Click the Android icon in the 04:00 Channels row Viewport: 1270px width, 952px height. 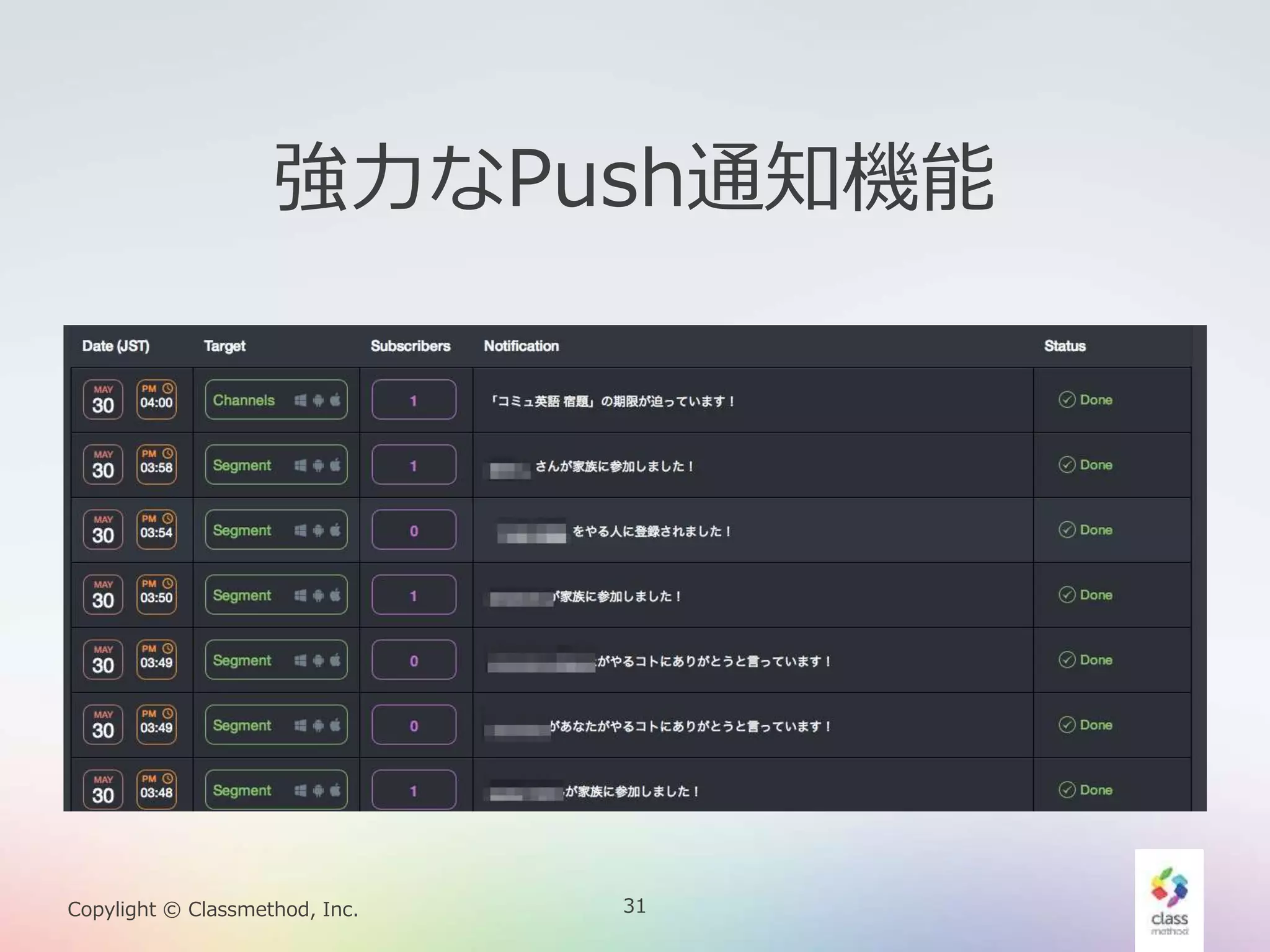(x=318, y=400)
